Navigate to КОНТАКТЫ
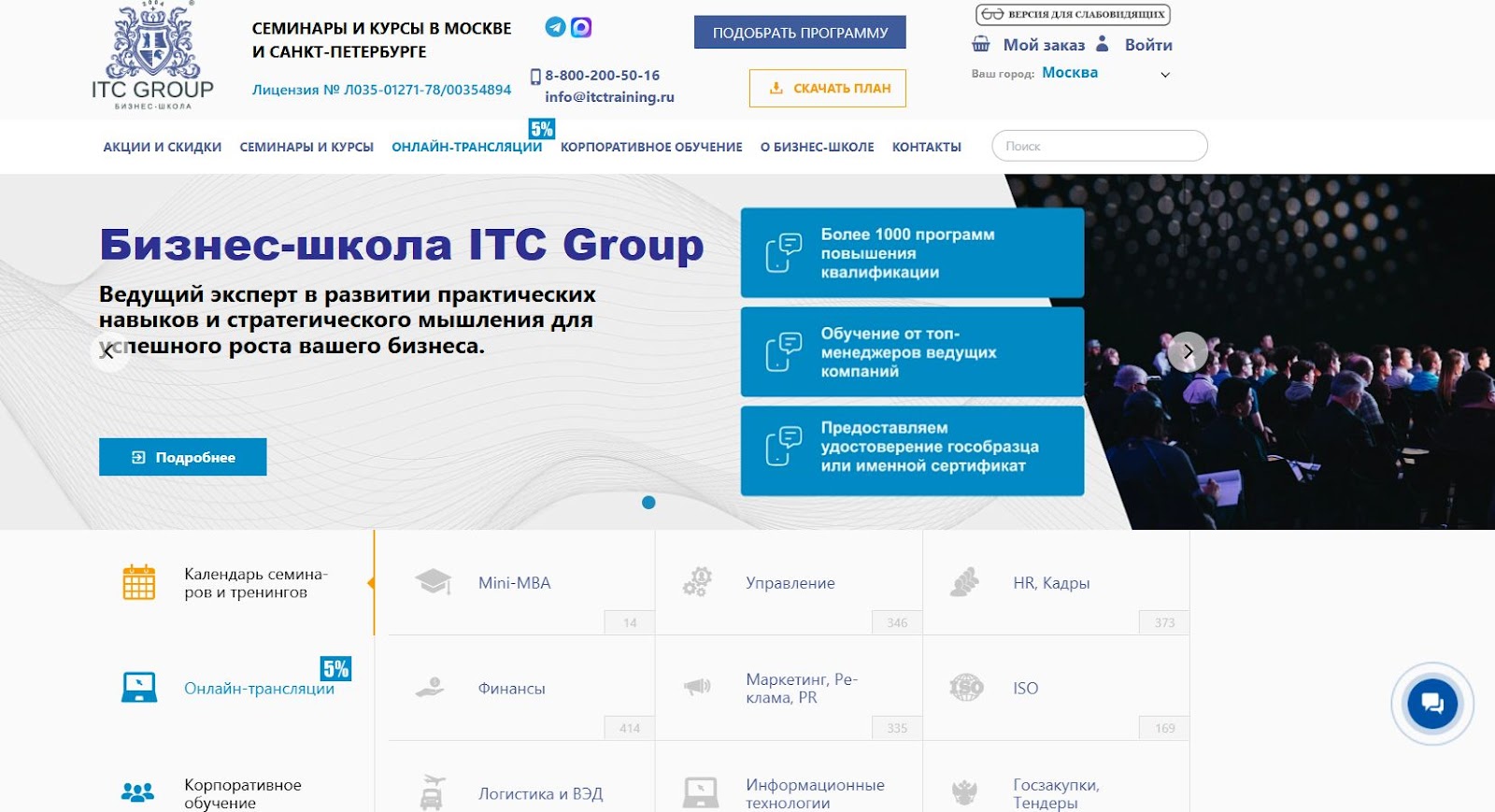Screen dimensions: 1495x812 point(927,147)
